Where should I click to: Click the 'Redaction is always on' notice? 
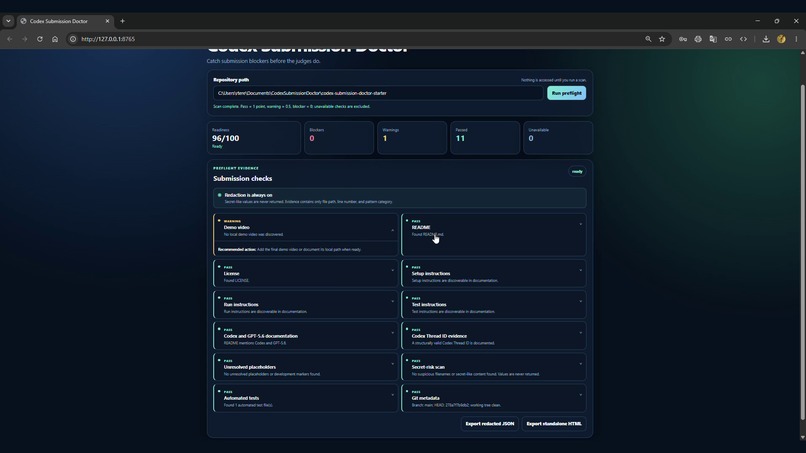400,198
